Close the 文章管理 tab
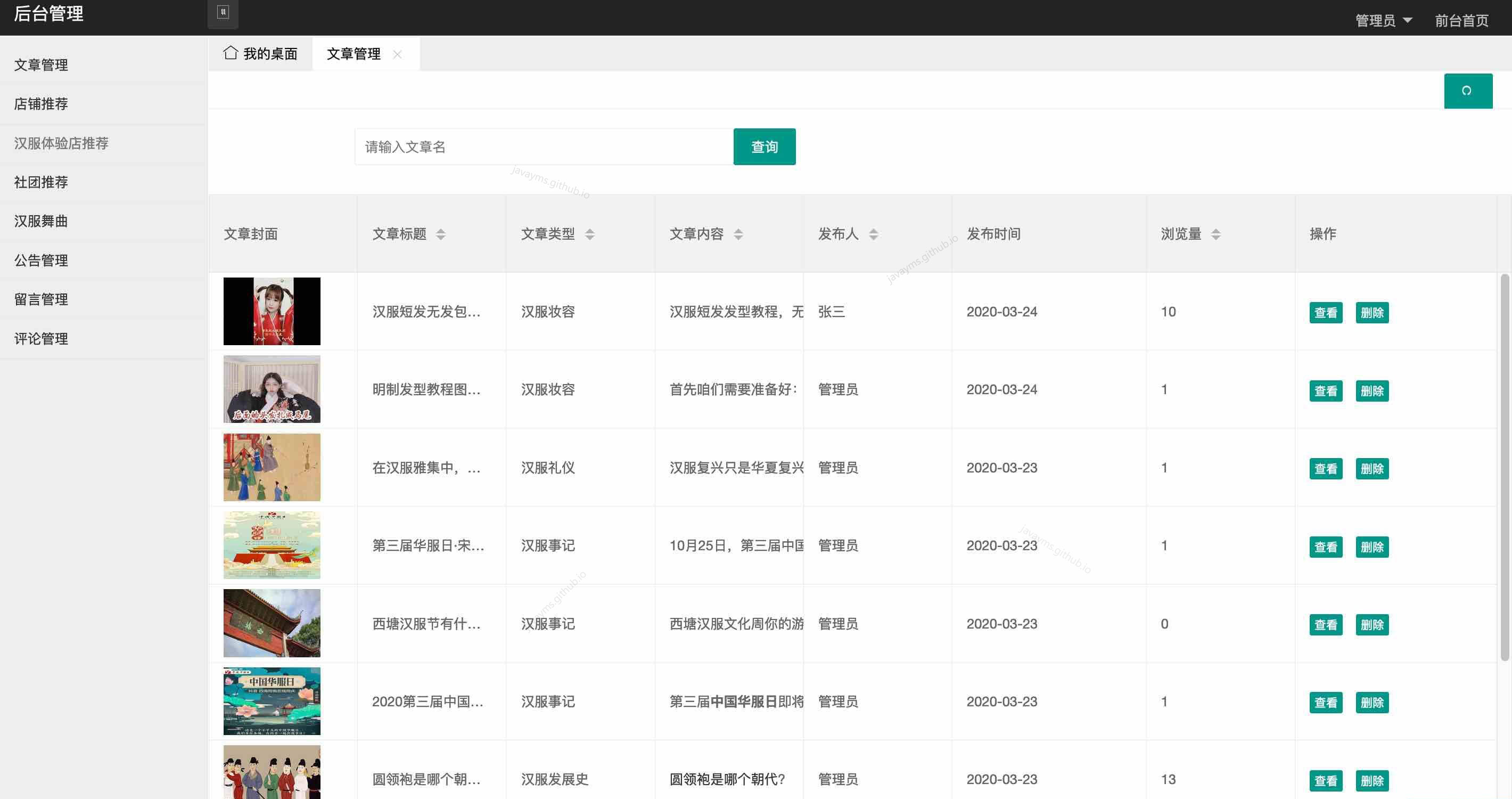 click(x=399, y=54)
